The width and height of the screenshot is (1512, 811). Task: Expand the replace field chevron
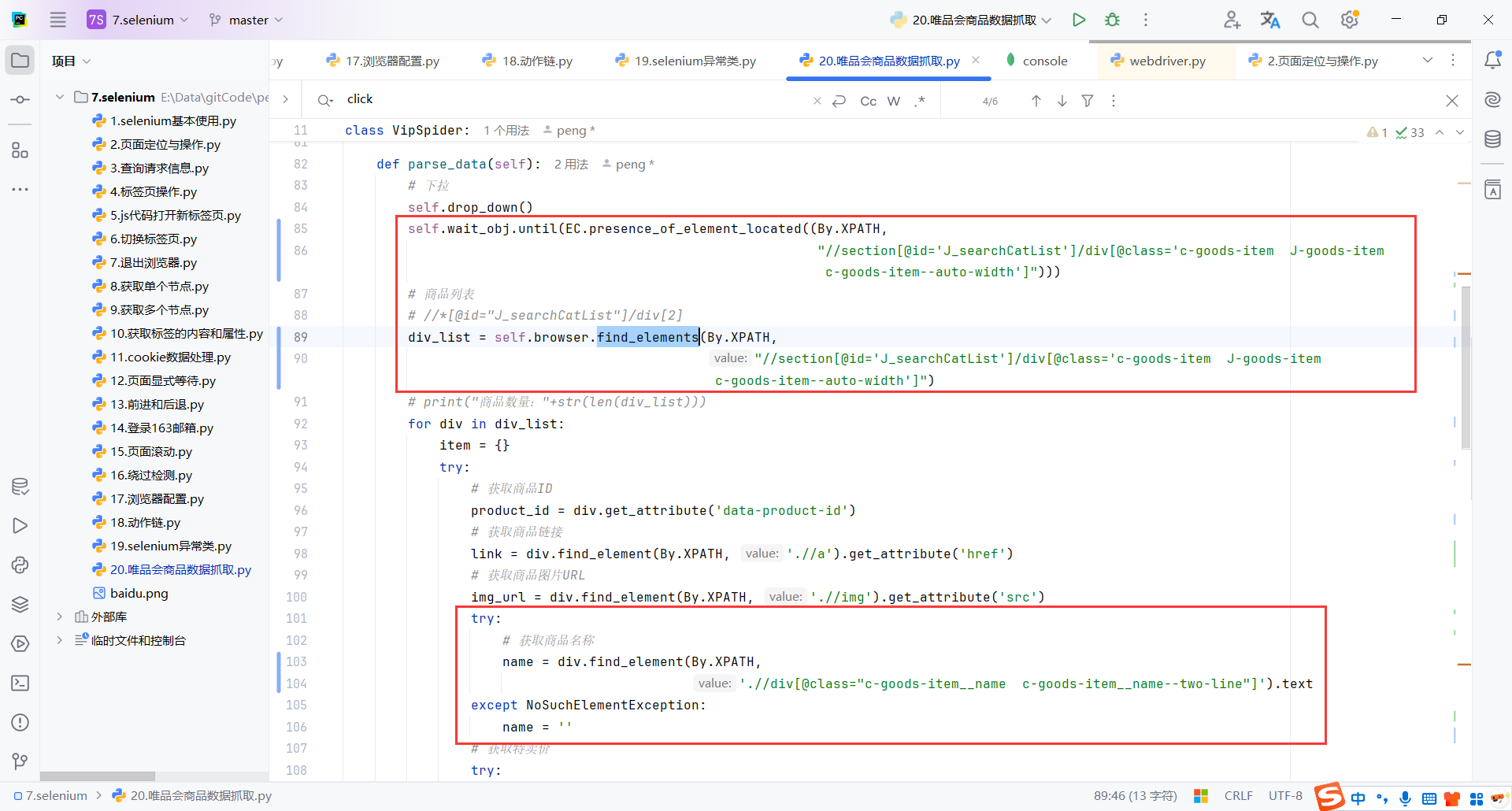click(285, 99)
